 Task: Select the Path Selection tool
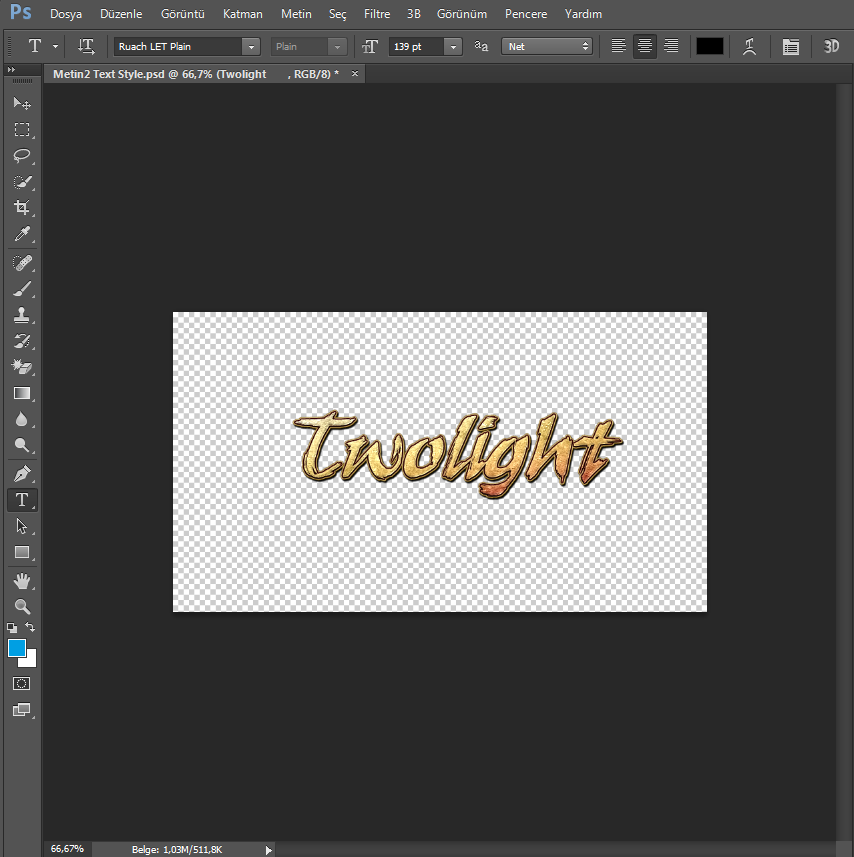point(22,526)
